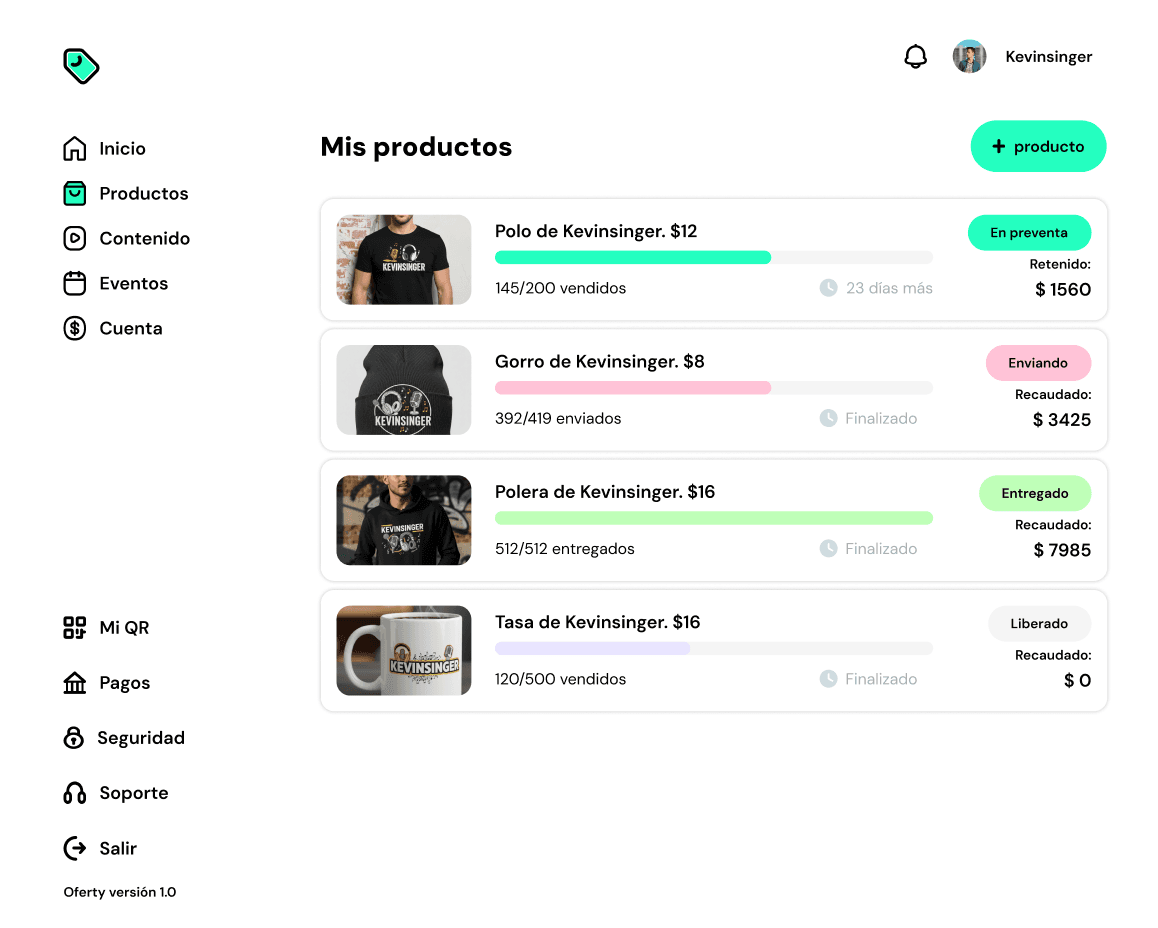
Task: Click the Oferty tag logo
Action: (x=80, y=66)
